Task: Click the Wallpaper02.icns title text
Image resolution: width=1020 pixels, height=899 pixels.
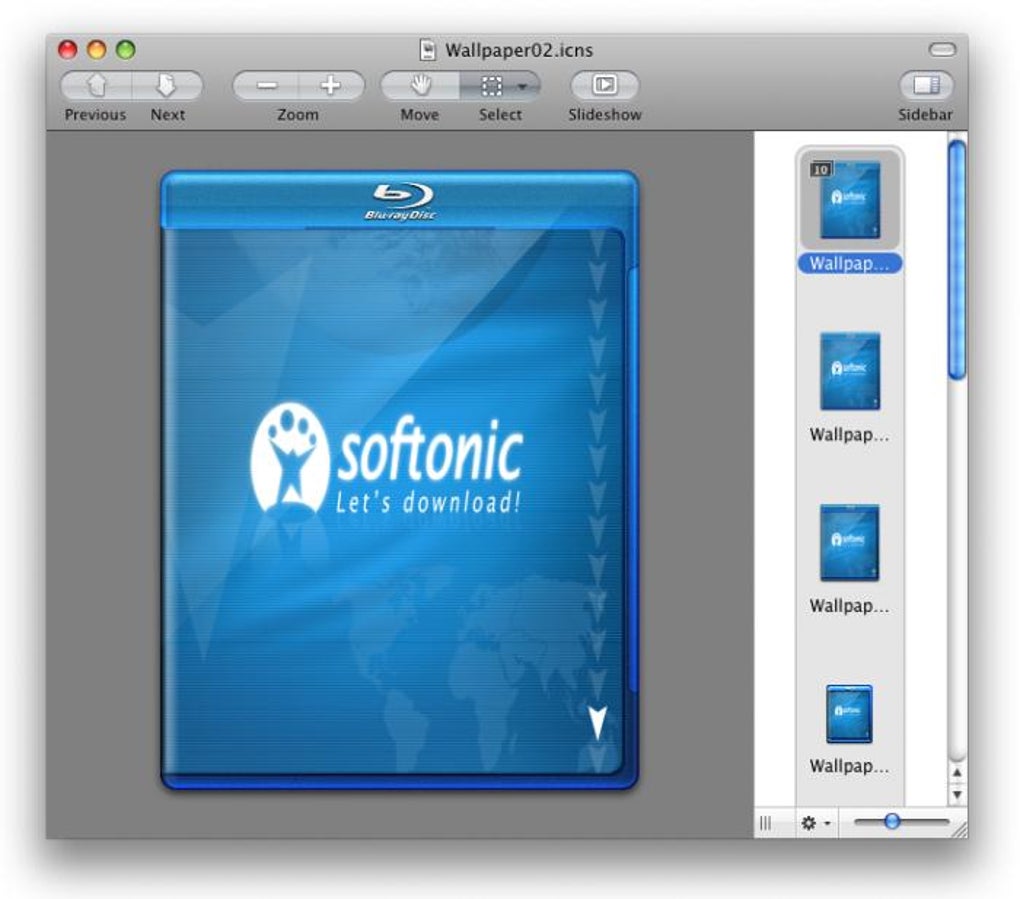Action: click(x=519, y=50)
